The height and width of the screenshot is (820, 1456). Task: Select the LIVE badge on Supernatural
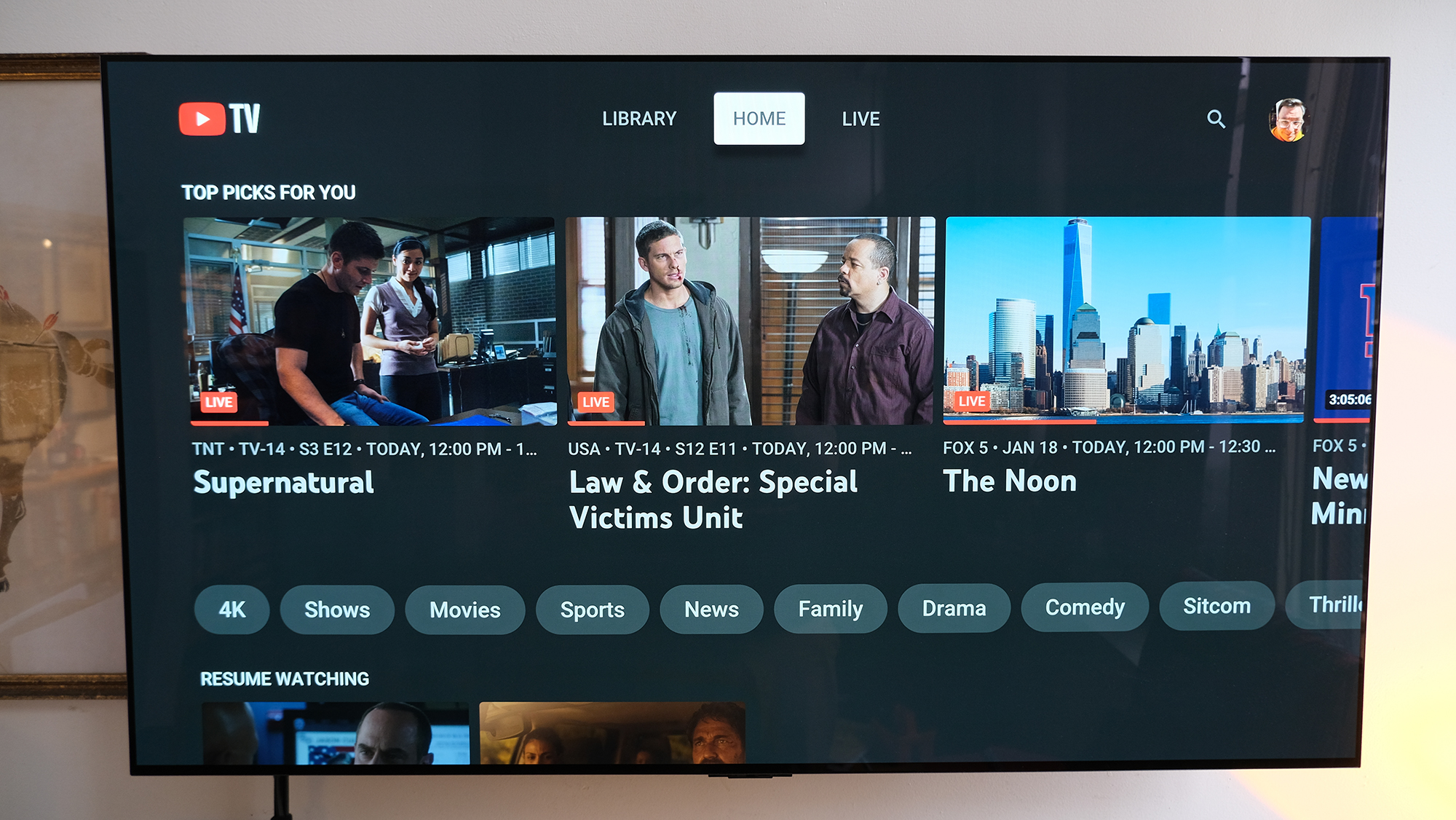click(216, 403)
